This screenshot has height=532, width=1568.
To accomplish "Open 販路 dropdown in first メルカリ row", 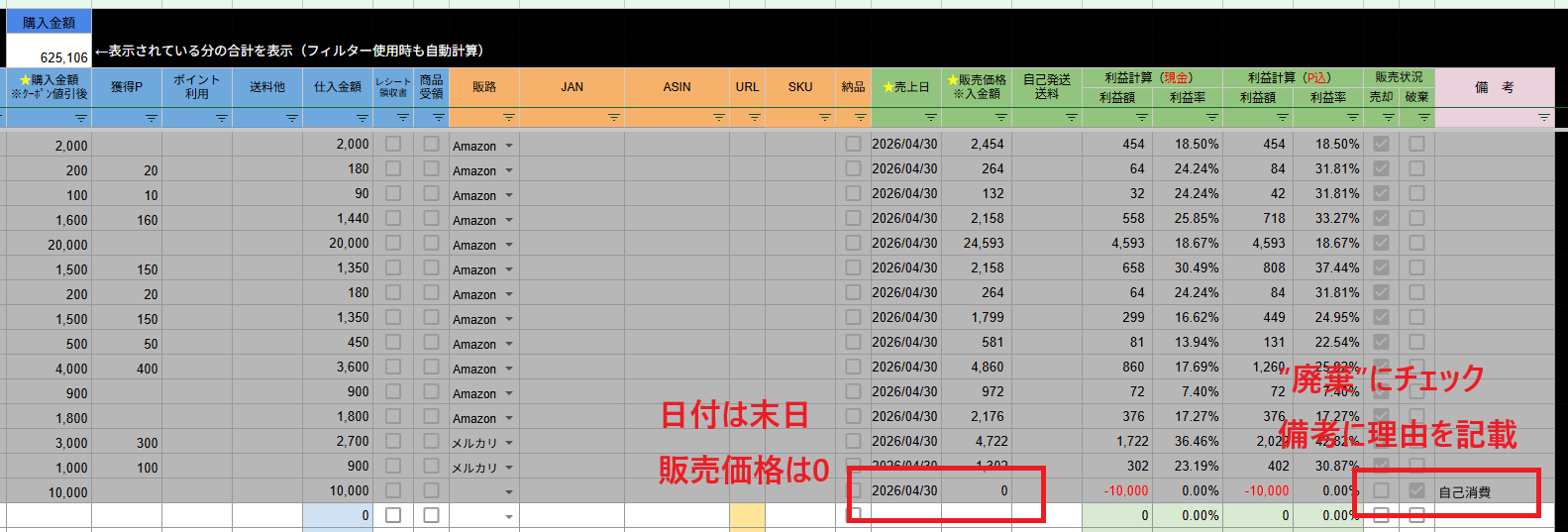I will pyautogui.click(x=509, y=443).
